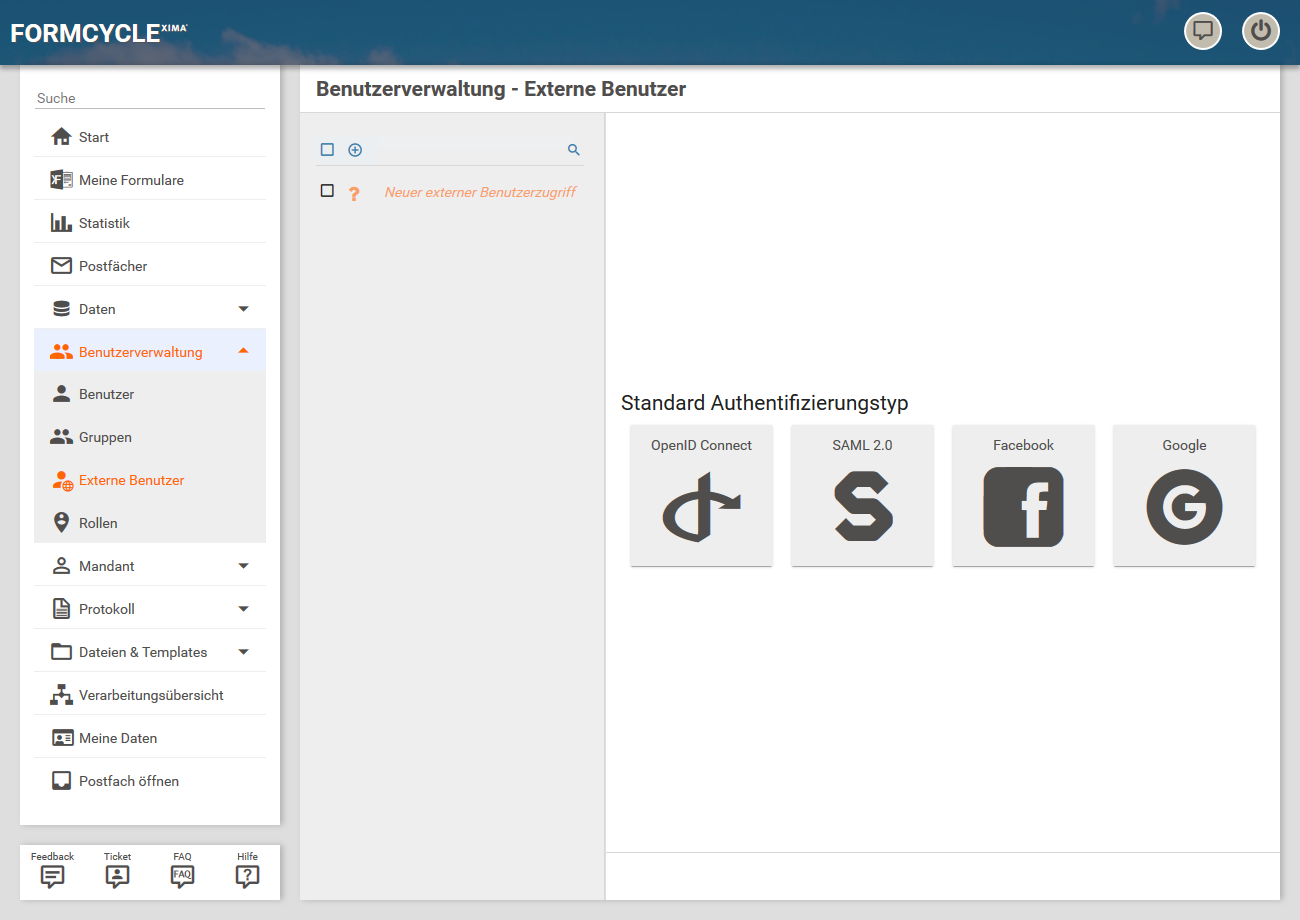Expand the Mandant menu arrow
Screen dimensions: 1300x920
(244, 566)
